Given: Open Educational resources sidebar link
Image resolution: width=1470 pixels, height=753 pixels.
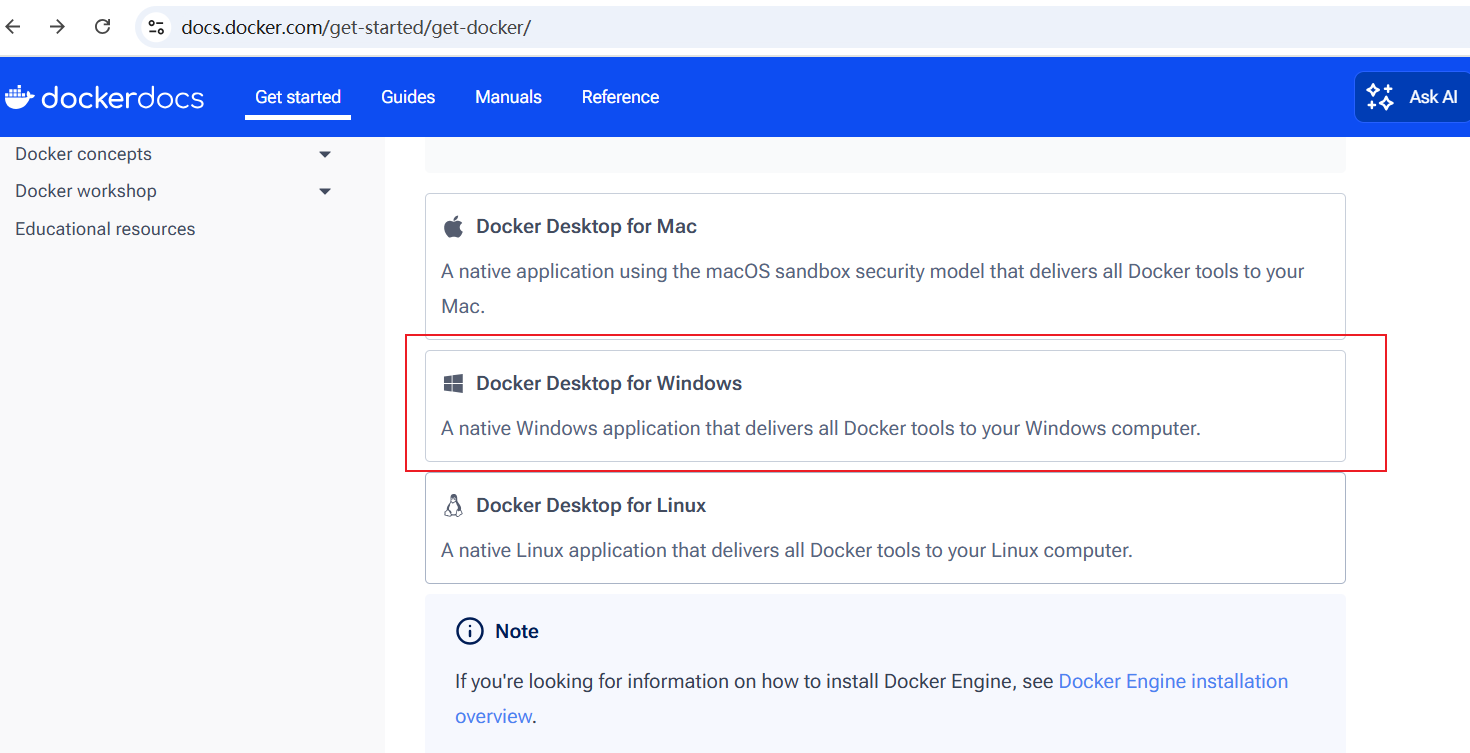Looking at the screenshot, I should coord(105,229).
